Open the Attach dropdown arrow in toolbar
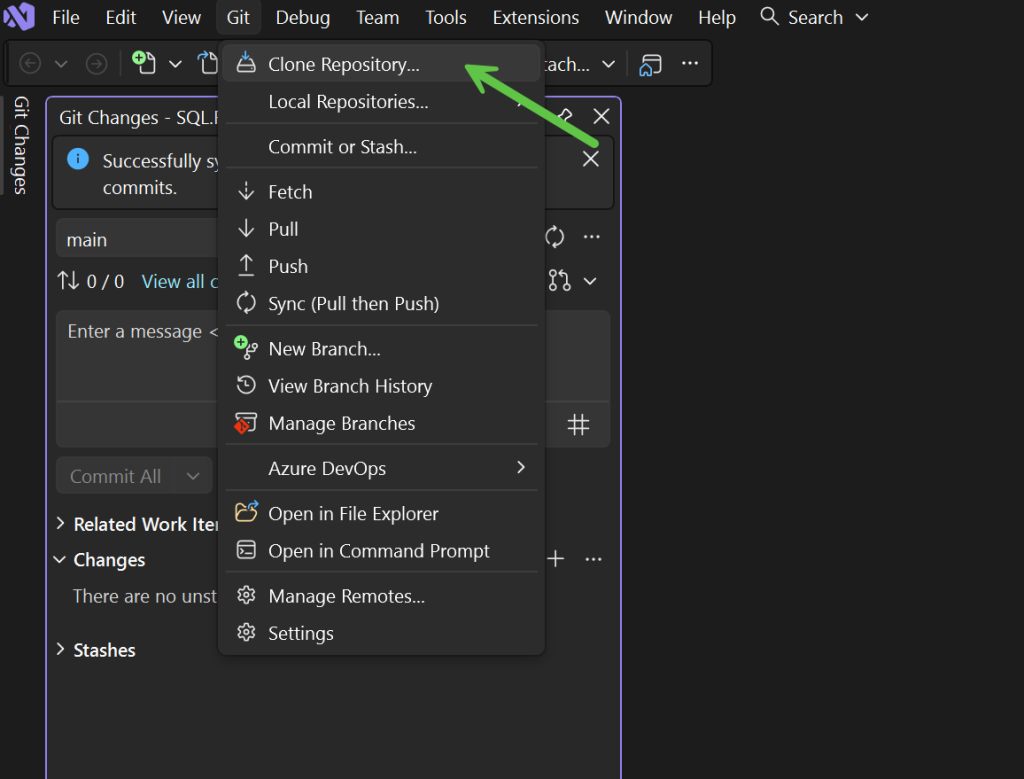Viewport: 1024px width, 779px height. pyautogui.click(x=609, y=64)
